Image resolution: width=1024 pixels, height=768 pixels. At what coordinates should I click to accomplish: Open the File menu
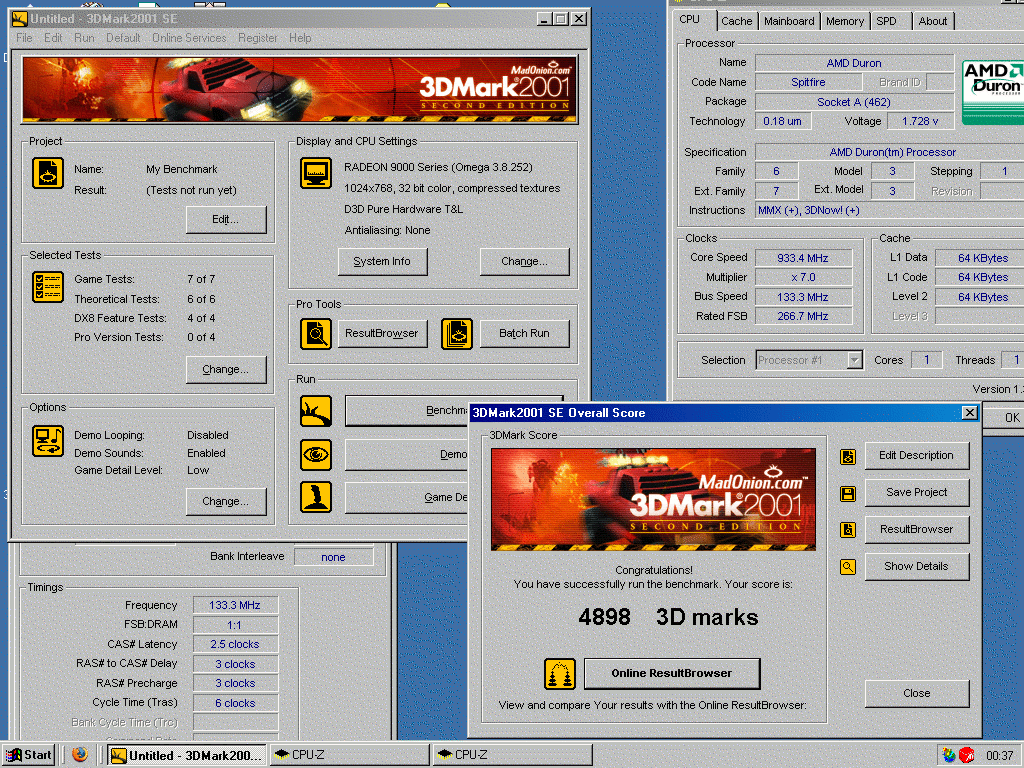tap(24, 38)
